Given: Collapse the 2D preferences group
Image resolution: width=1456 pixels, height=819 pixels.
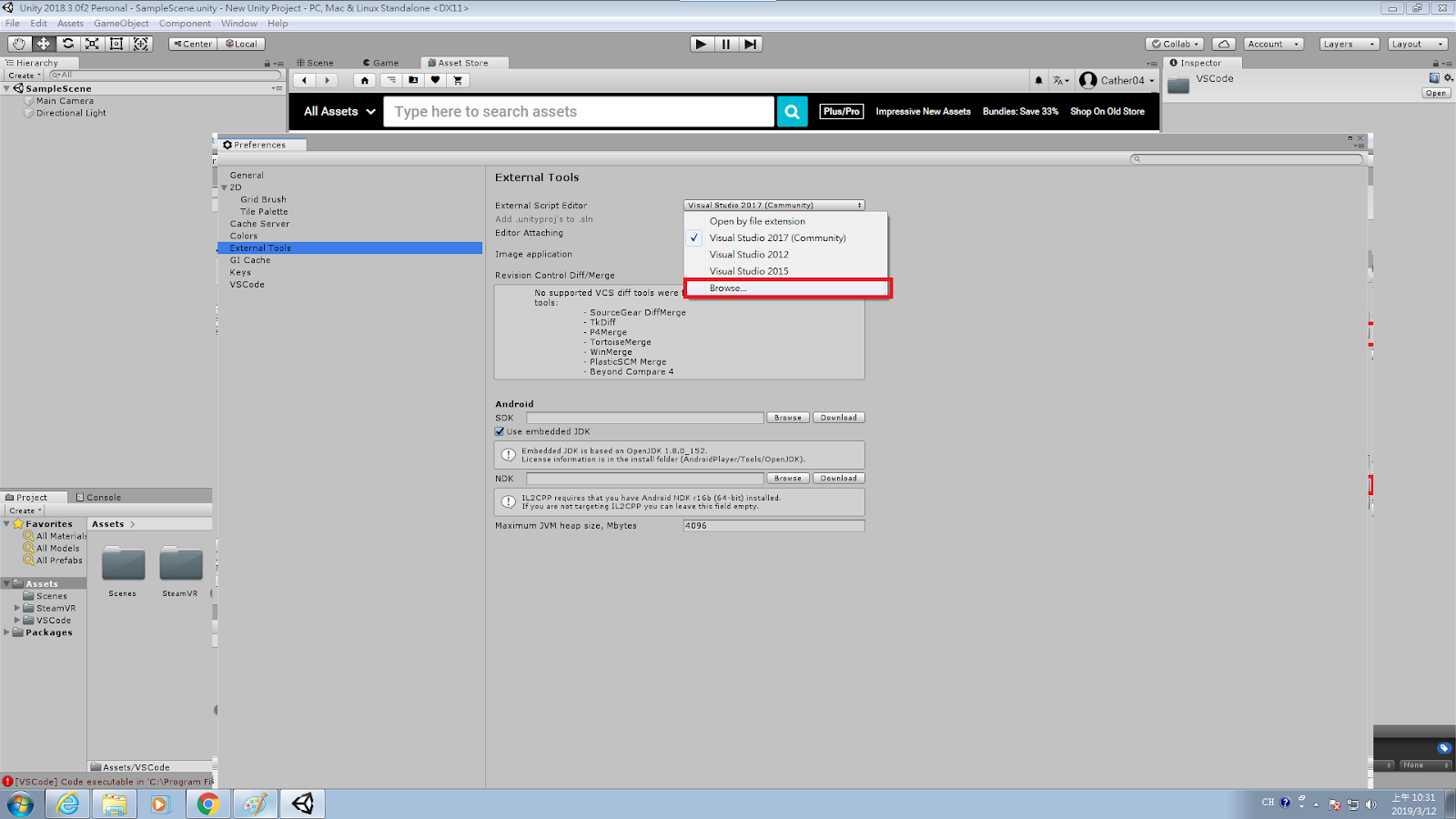Looking at the screenshot, I should [225, 187].
